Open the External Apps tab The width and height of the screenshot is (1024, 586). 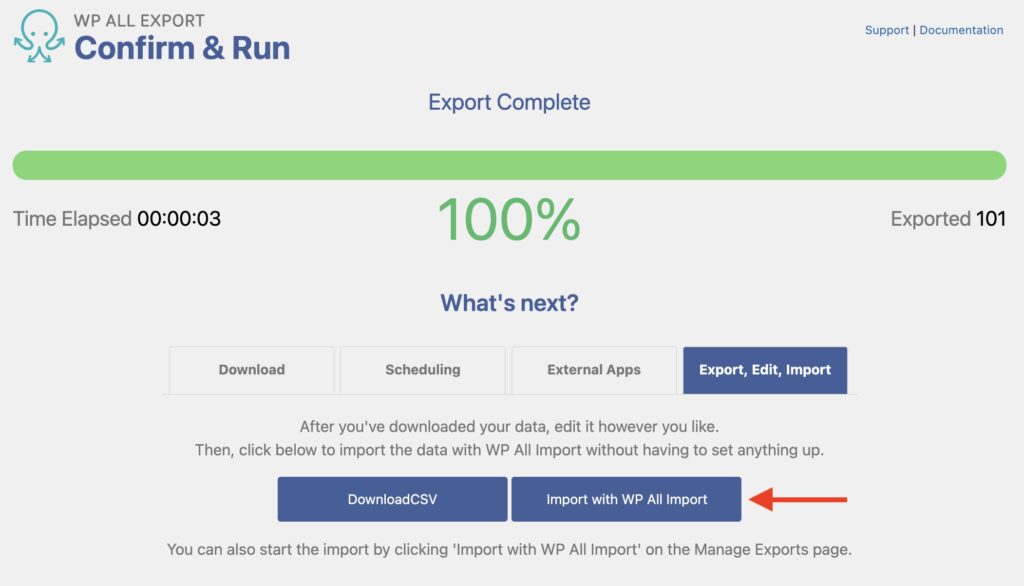(594, 370)
